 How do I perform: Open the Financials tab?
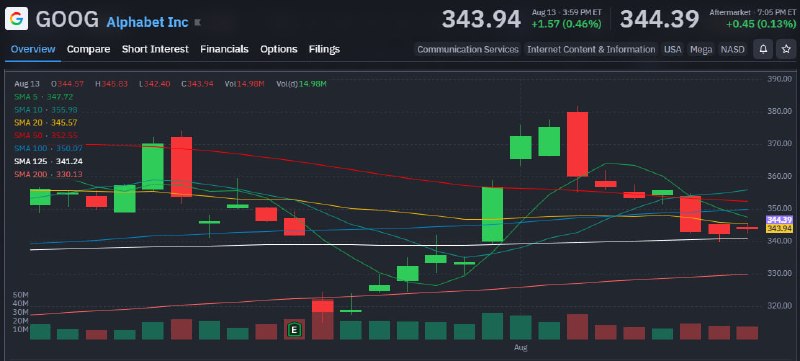point(224,49)
